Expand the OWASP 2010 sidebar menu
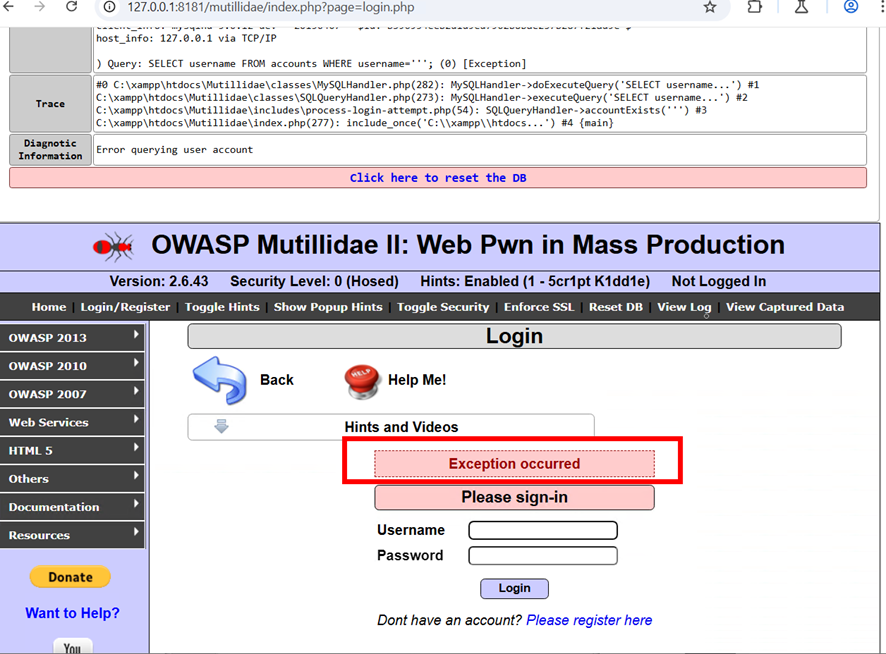The image size is (886, 654). pyautogui.click(x=72, y=366)
